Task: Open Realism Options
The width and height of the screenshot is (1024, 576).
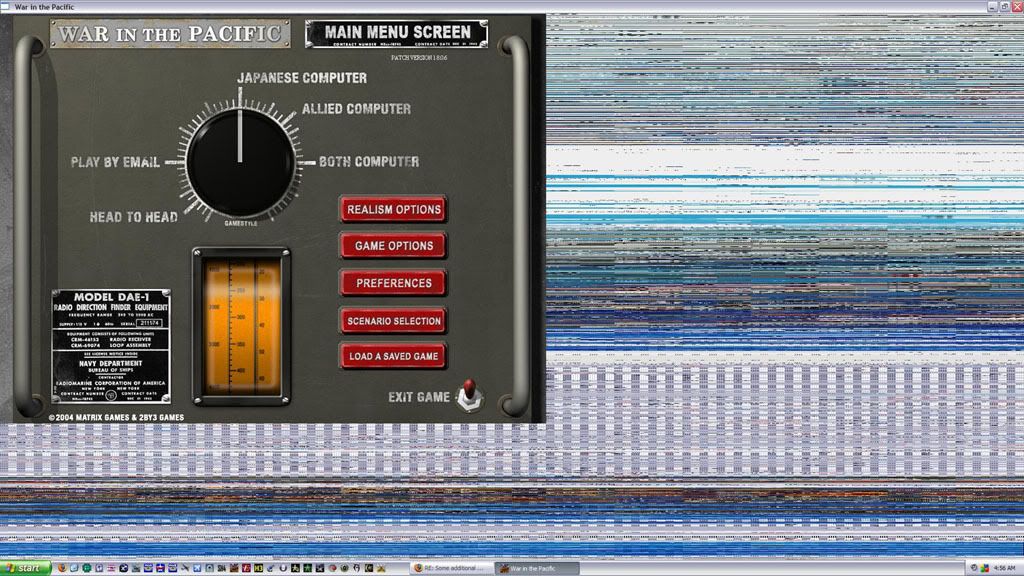Action: [394, 210]
